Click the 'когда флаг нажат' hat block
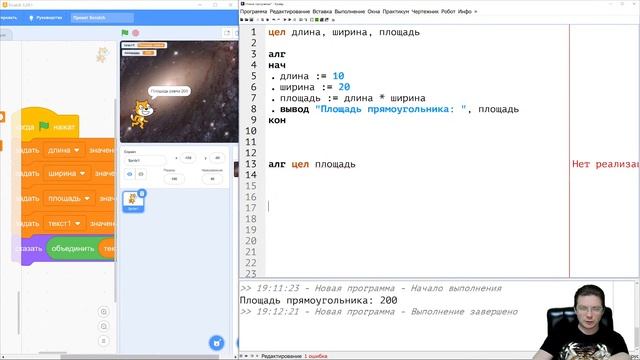Screen dimensions: 640x360 [45, 126]
